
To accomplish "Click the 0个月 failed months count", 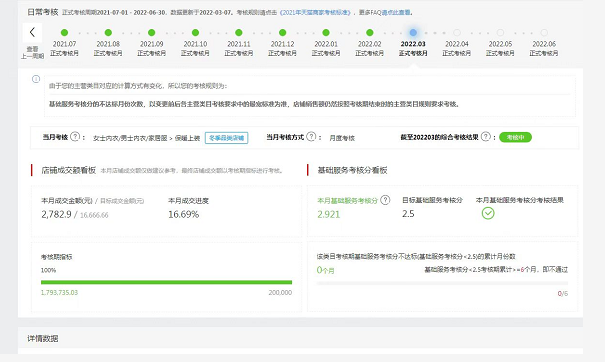I will pos(325,270).
